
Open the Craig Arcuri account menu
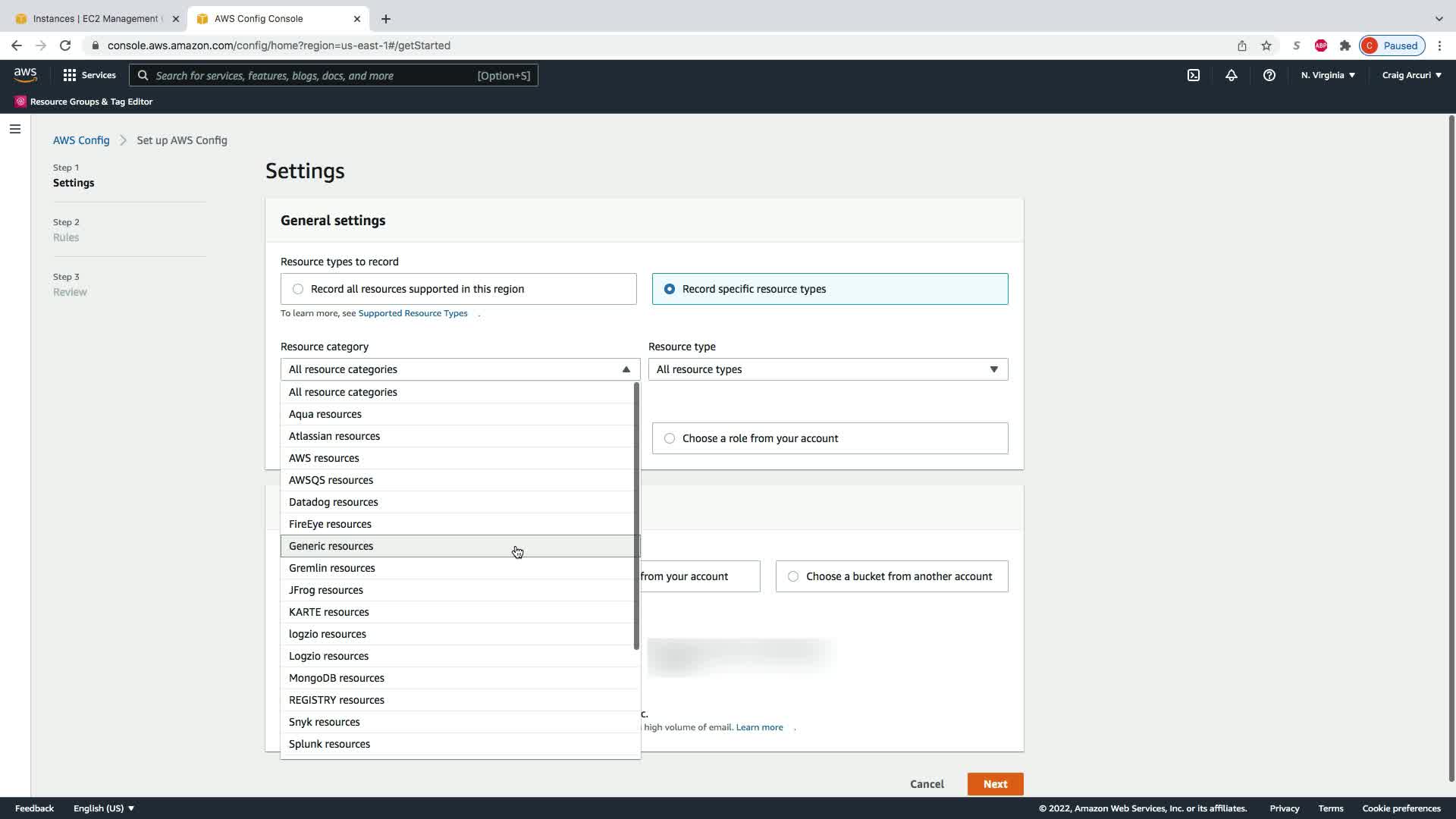point(1410,75)
